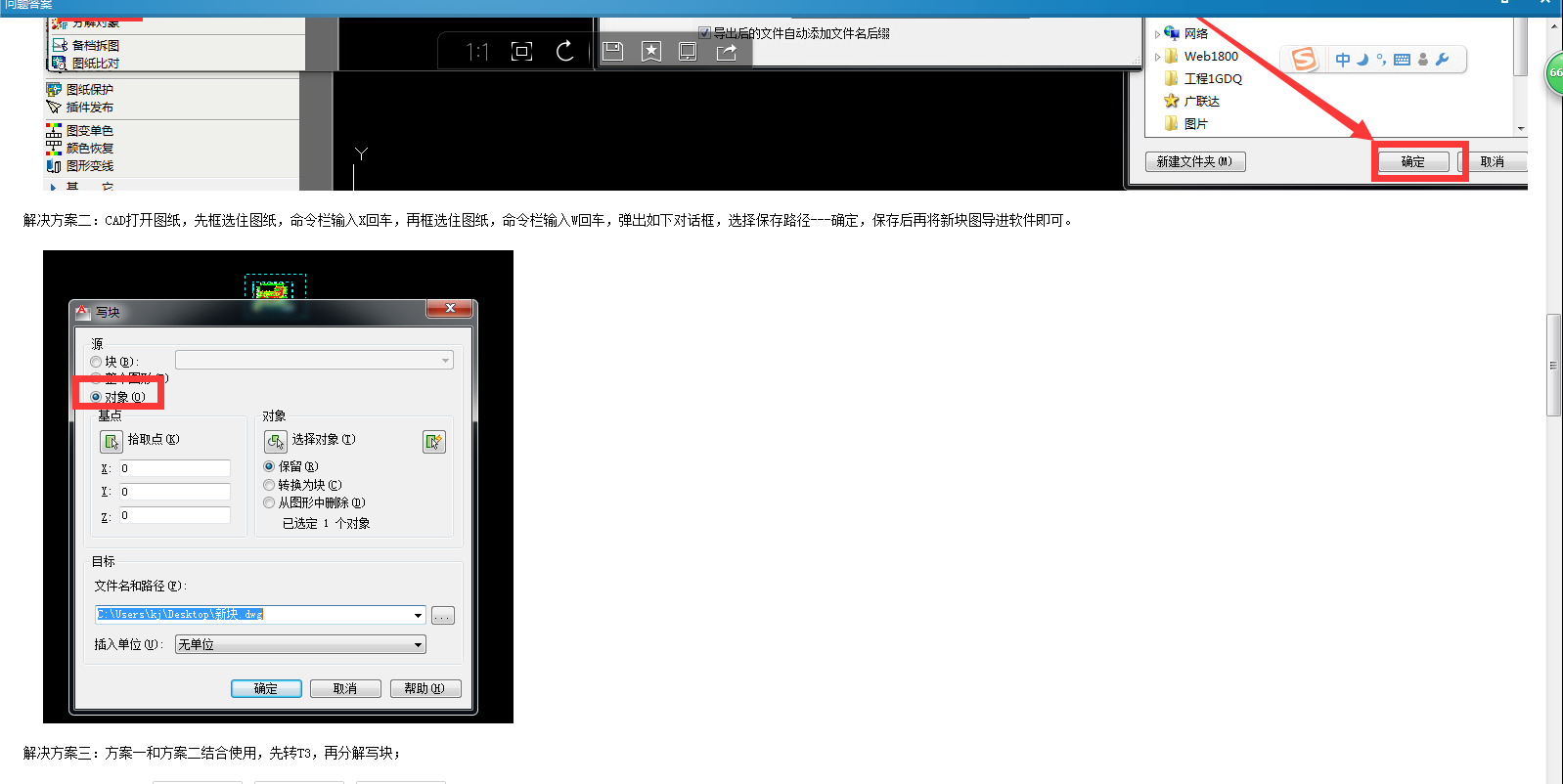The image size is (1563, 784).
Task: Click the Y coordinate input field
Action: coord(175,492)
